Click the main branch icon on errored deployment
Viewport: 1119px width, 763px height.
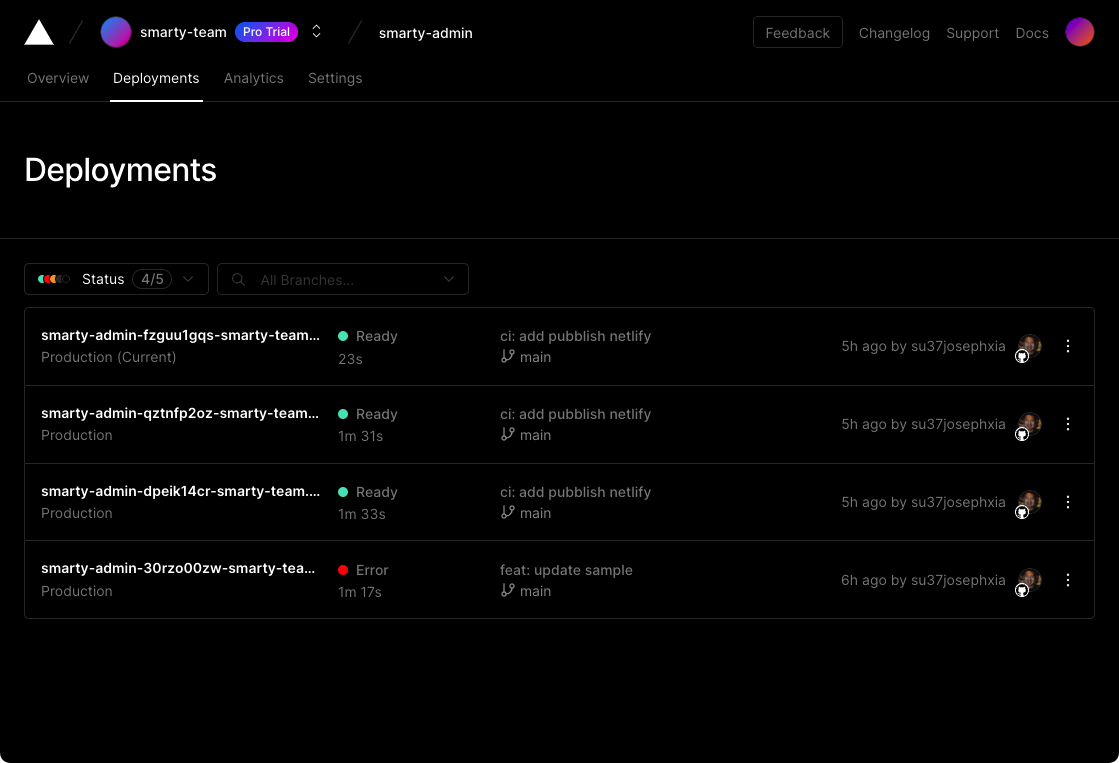[508, 591]
